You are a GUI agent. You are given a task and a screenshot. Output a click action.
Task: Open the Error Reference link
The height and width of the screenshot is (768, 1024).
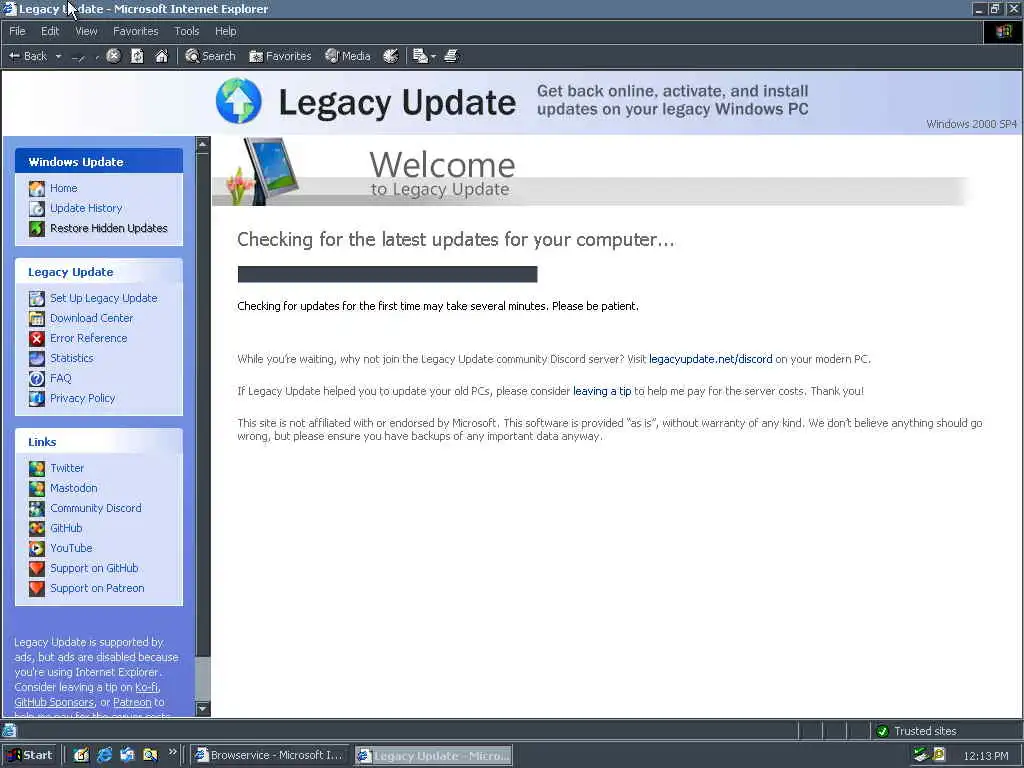(x=89, y=338)
